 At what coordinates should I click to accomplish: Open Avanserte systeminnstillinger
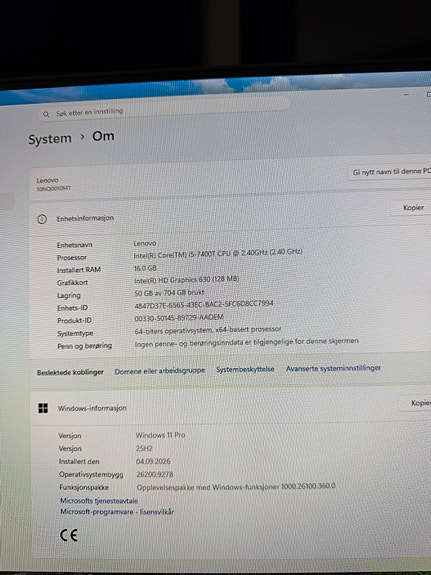(x=333, y=368)
